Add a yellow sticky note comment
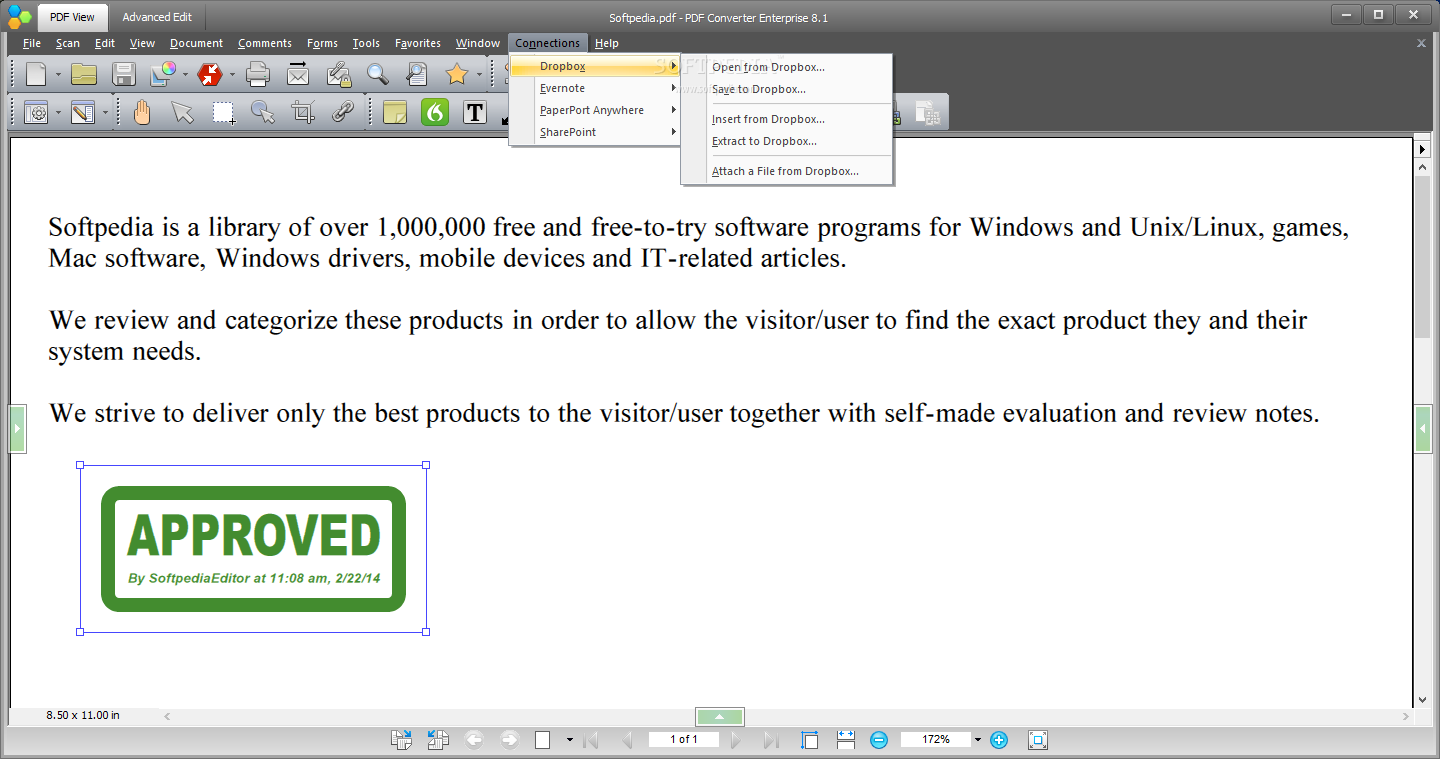The height and width of the screenshot is (759, 1440). (395, 112)
